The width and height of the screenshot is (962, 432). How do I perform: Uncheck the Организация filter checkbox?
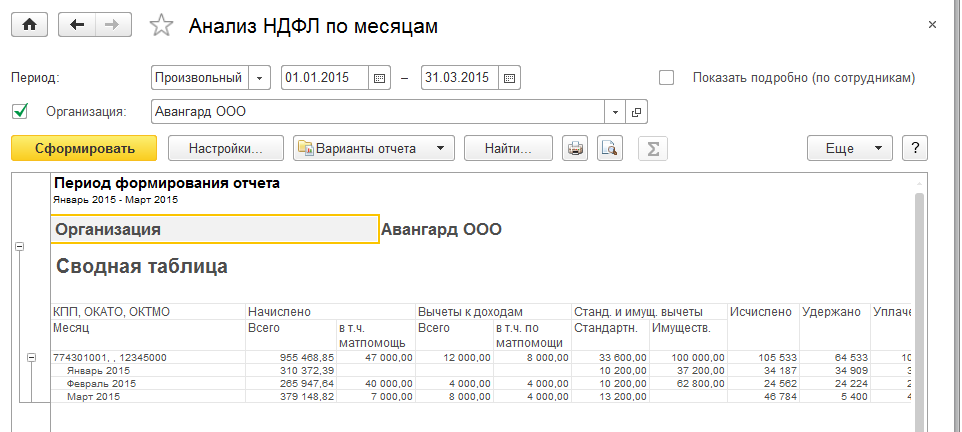[20, 112]
